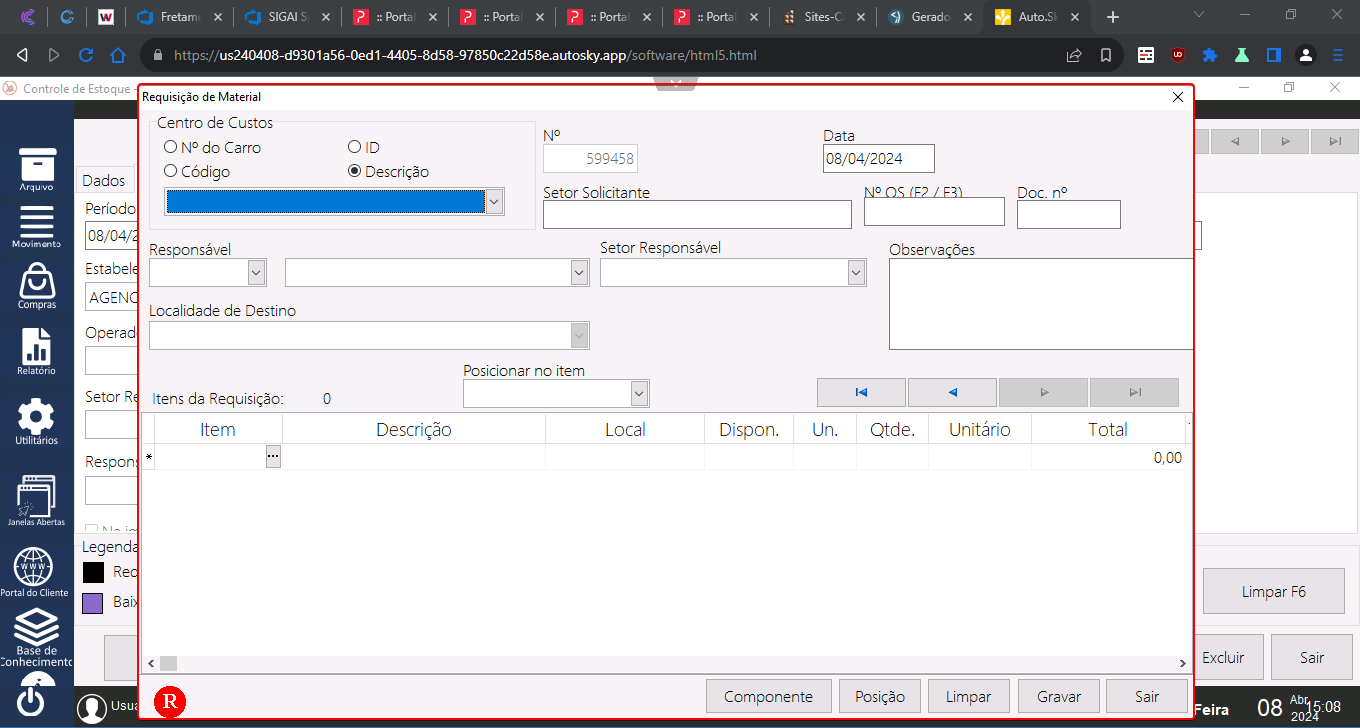This screenshot has width=1360, height=728.
Task: Switch to Gerado browser tab
Action: [932, 17]
